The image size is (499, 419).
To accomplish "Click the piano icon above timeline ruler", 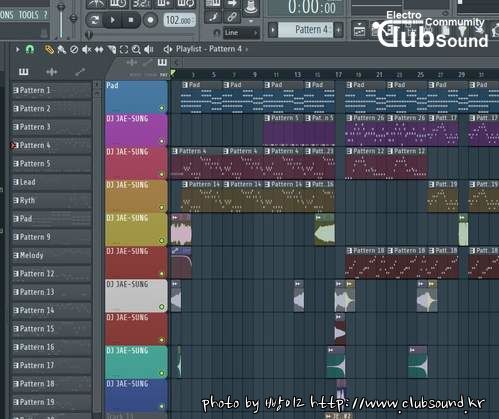I will [162, 62].
